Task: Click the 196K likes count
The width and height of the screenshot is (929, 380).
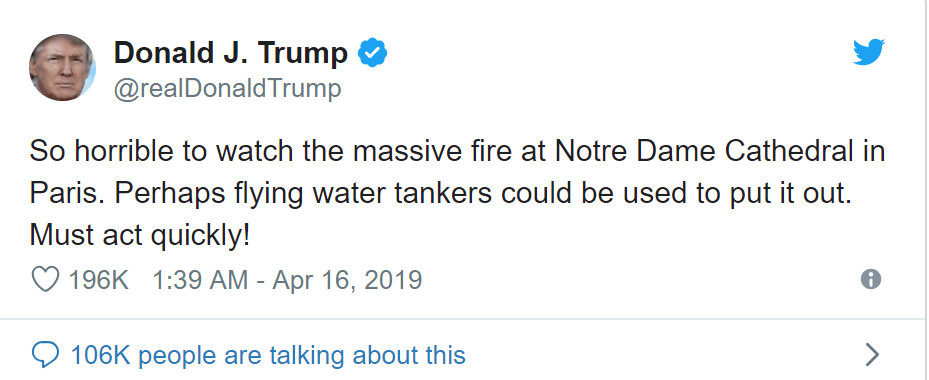Action: click(x=99, y=280)
